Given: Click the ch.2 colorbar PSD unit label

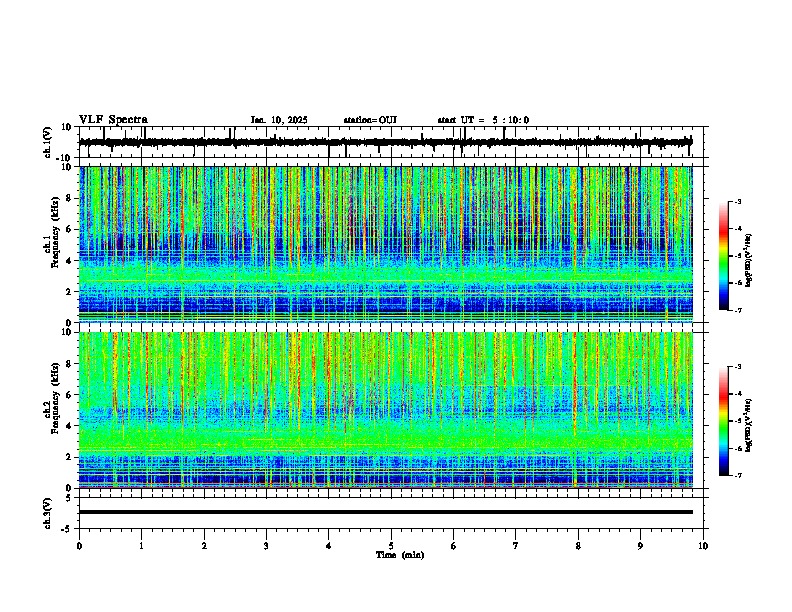Looking at the screenshot, I should click(x=749, y=425).
